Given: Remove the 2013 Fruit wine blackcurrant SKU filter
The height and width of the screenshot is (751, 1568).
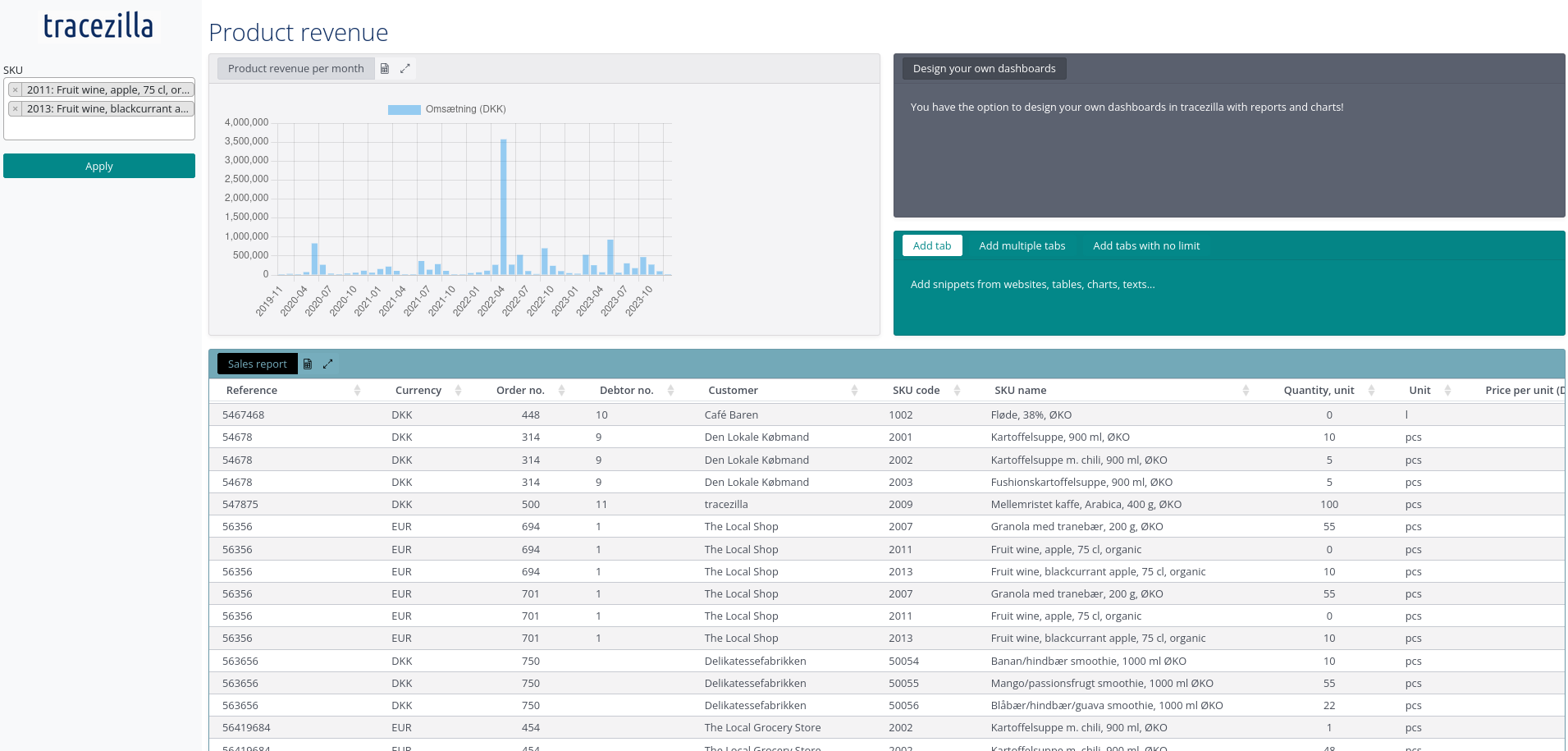Looking at the screenshot, I should (15, 108).
